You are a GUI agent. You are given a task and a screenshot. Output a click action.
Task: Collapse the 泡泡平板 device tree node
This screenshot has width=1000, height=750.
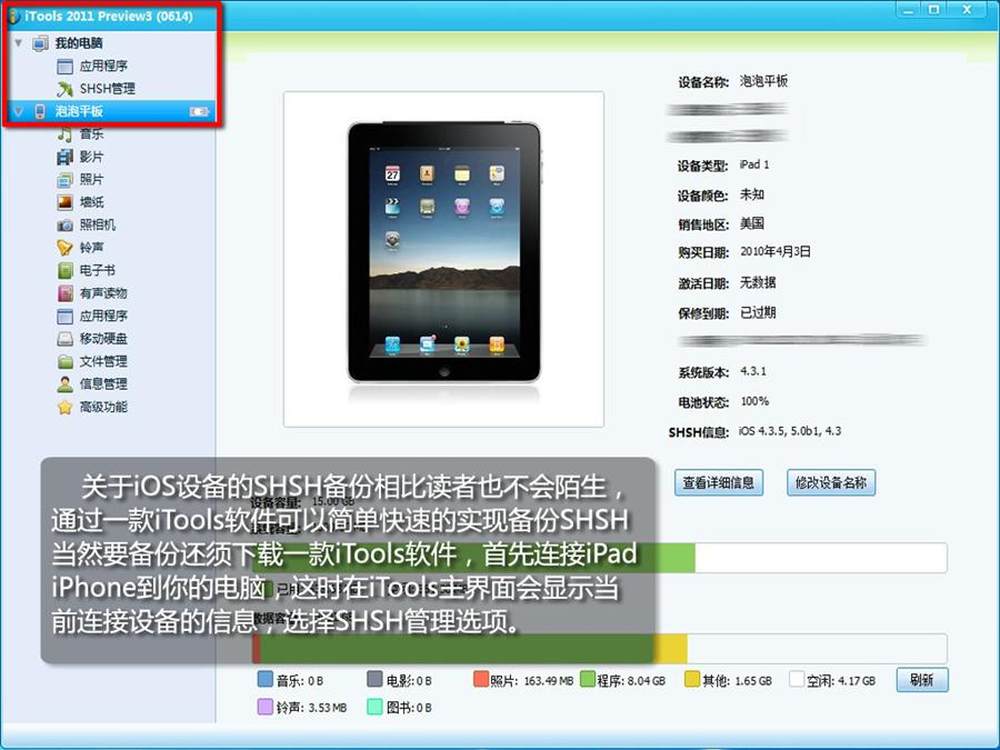coord(18,112)
